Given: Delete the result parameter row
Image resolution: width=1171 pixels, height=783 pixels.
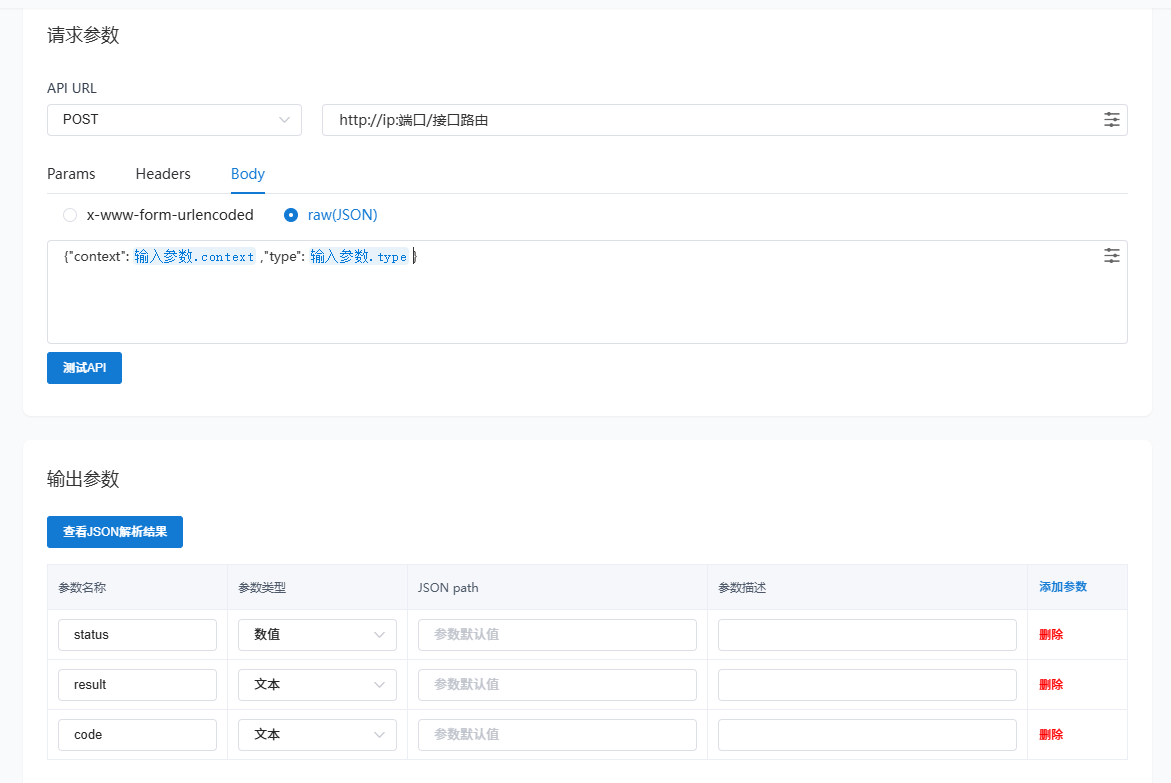Looking at the screenshot, I should [x=1051, y=685].
